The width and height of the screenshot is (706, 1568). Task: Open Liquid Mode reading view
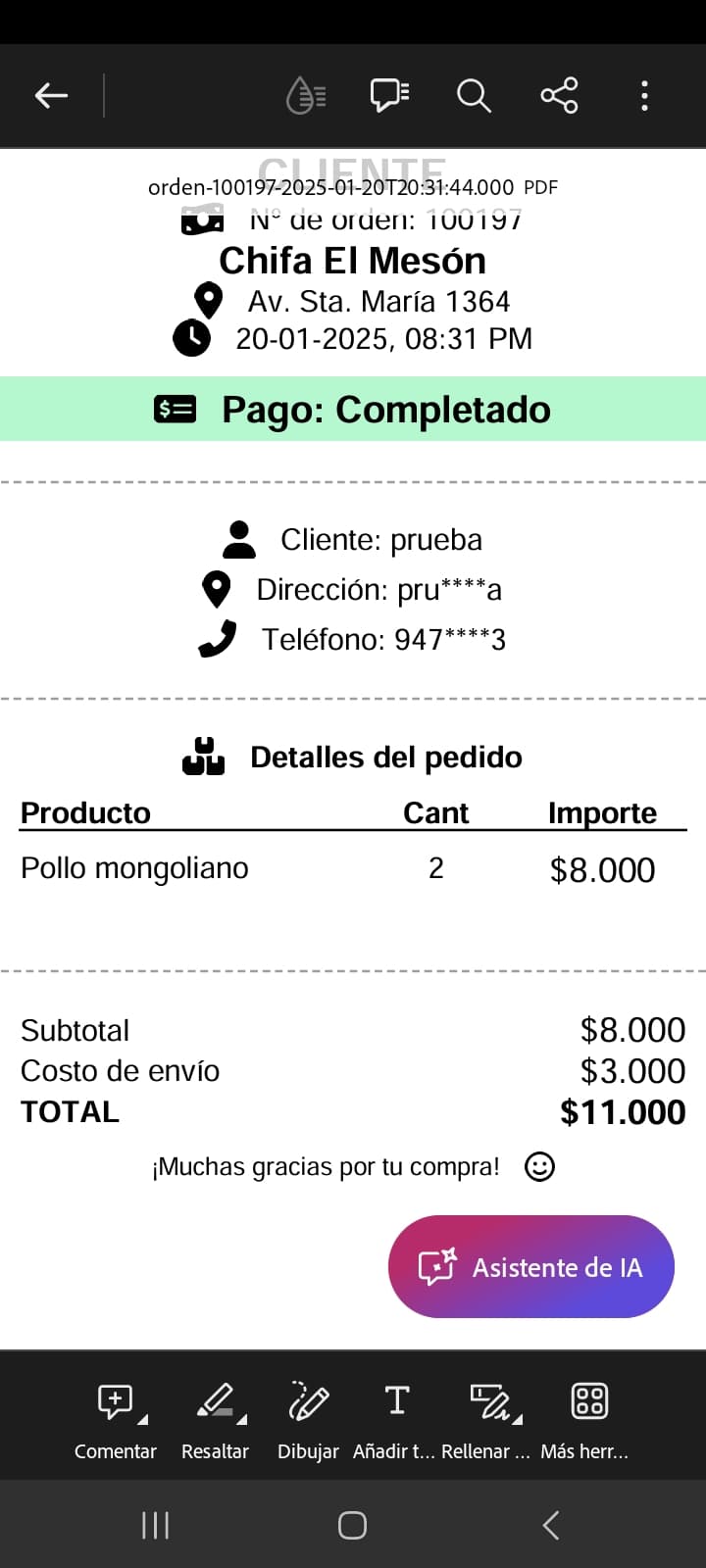click(305, 95)
